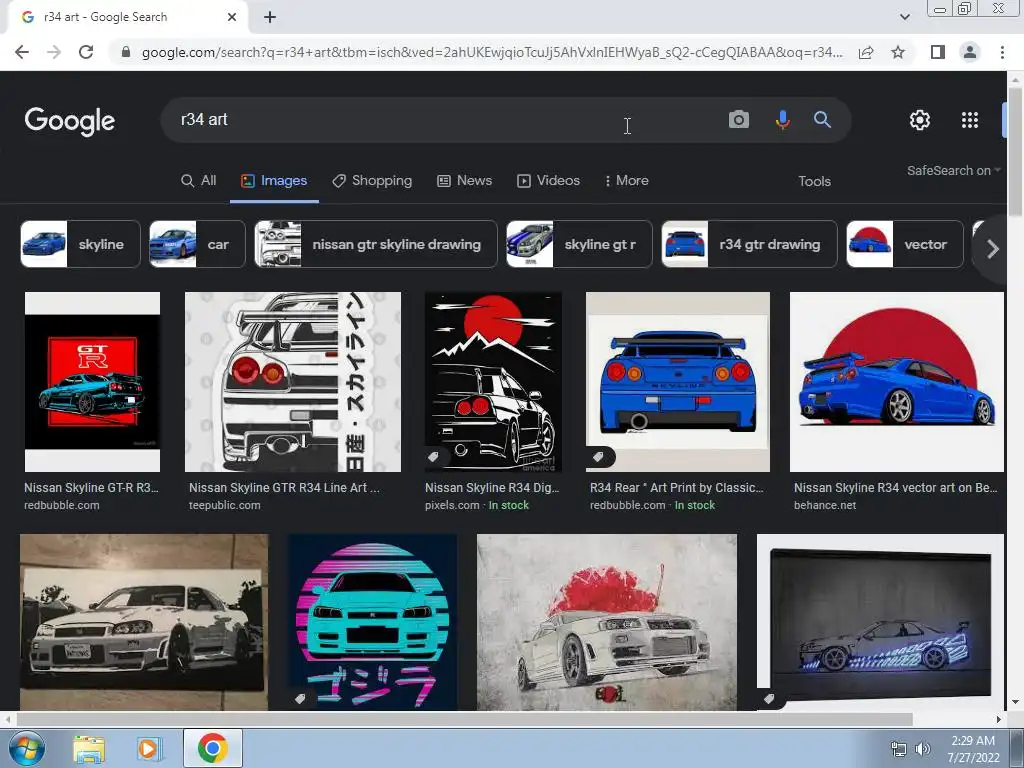Click the share page icon in address bar
Image resolution: width=1024 pixels, height=768 pixels.
click(866, 52)
